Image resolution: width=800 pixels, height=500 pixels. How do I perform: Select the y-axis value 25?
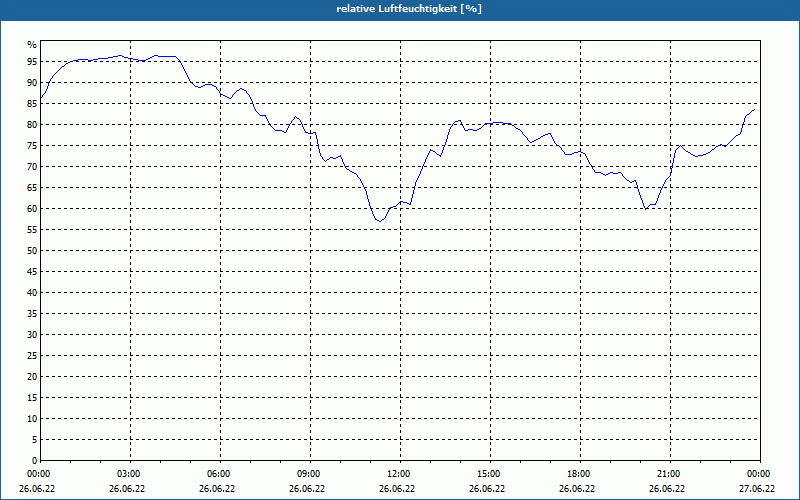[32, 356]
